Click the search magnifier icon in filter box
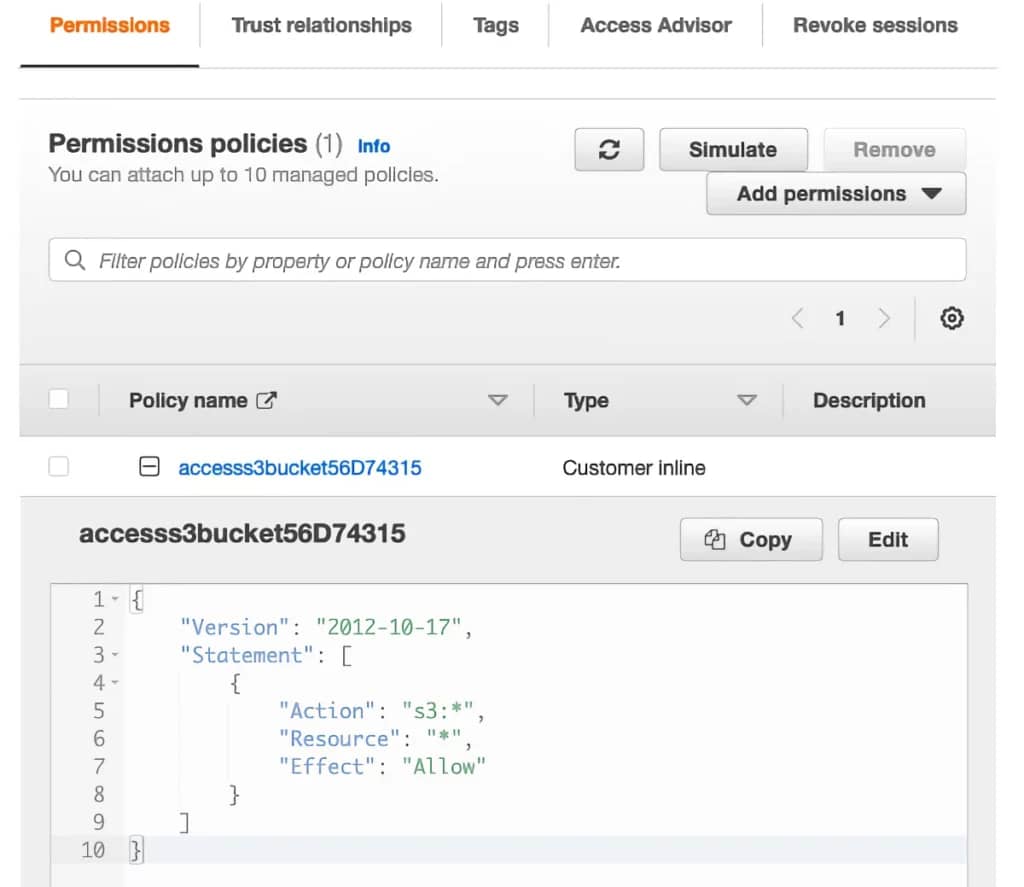Screen dimensions: 1024x887 click(x=74, y=260)
